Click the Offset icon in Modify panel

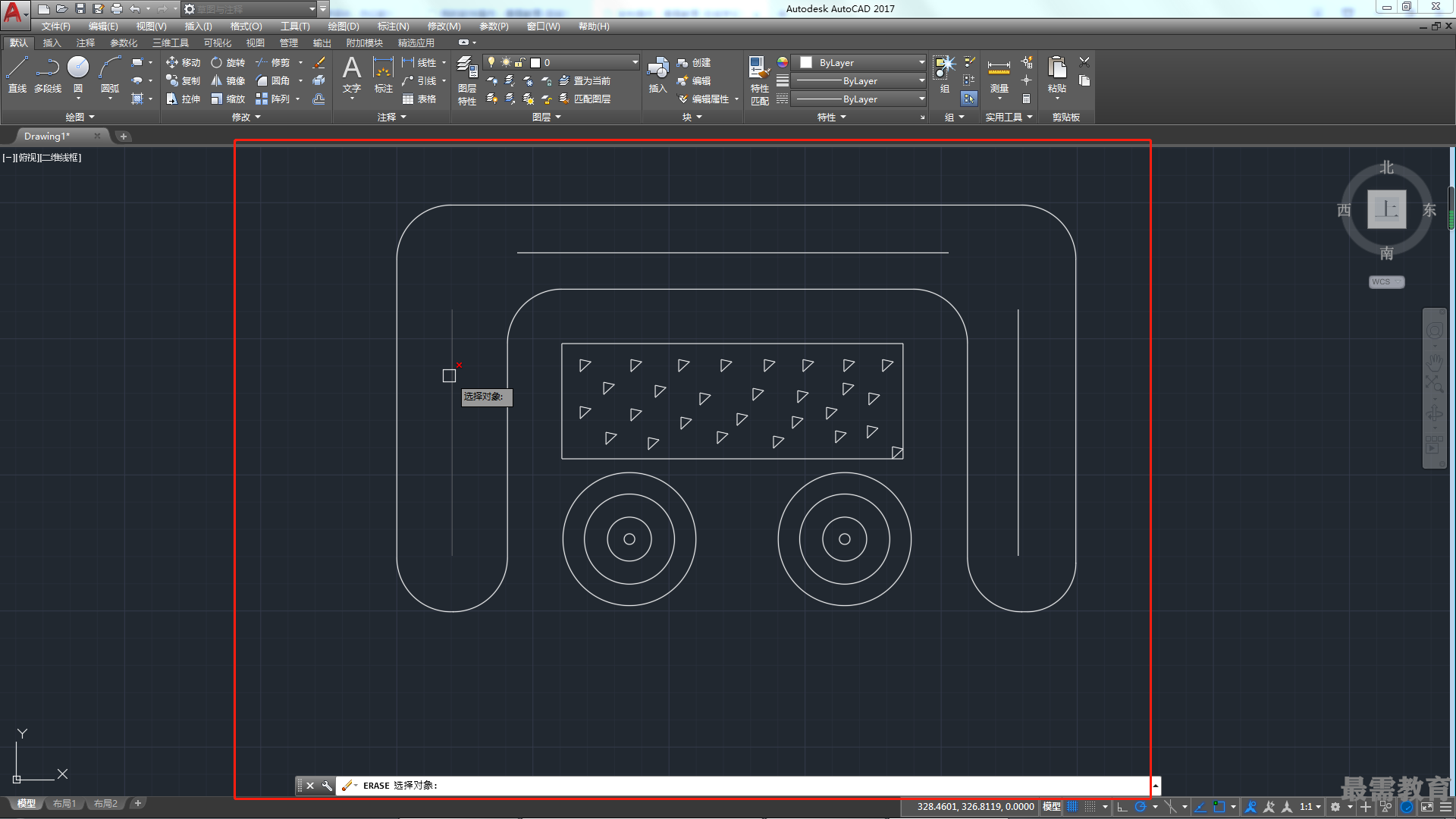319,99
